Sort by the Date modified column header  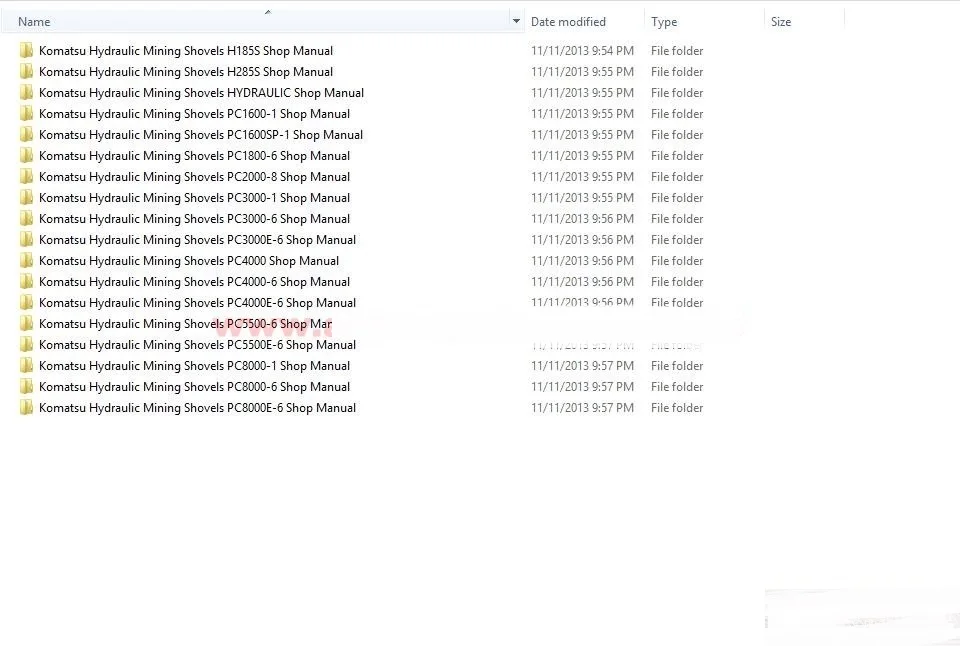(x=568, y=22)
